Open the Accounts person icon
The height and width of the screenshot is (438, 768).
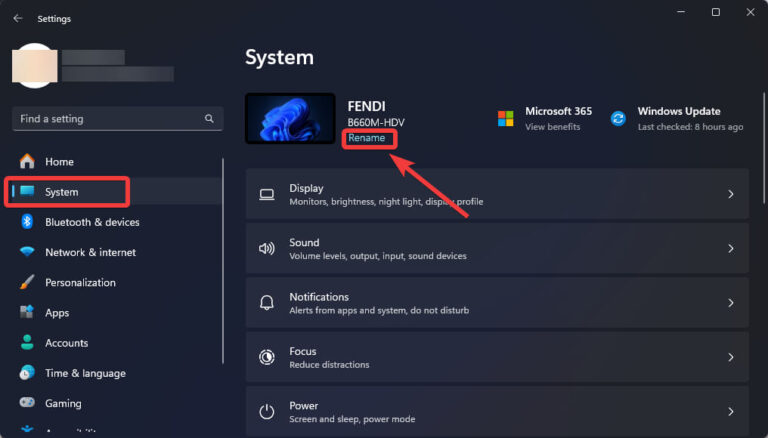(x=27, y=343)
